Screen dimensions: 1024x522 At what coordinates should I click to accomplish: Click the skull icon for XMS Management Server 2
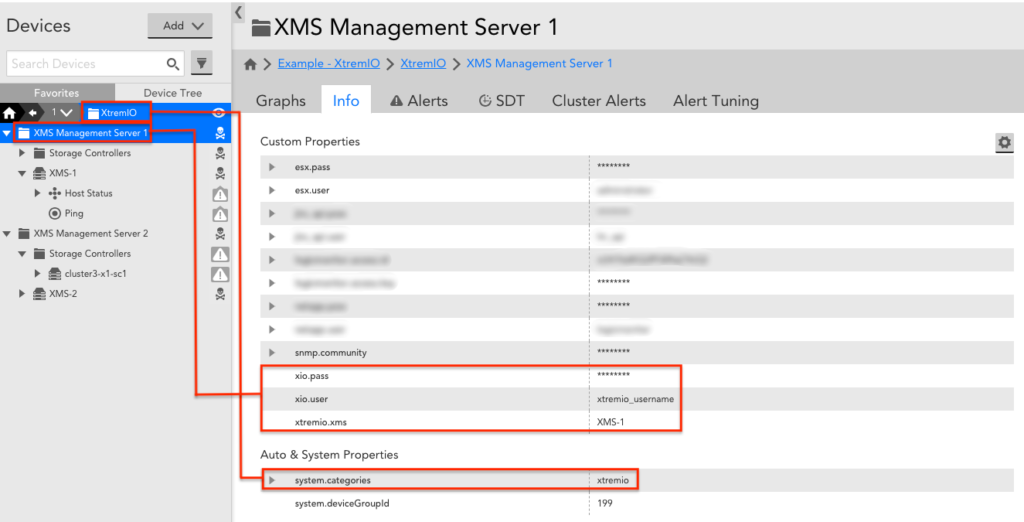coord(220,233)
